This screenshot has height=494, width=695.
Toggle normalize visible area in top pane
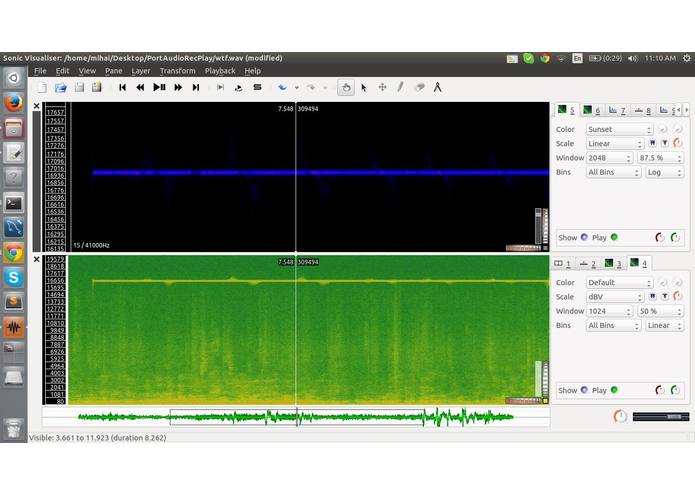pos(665,143)
